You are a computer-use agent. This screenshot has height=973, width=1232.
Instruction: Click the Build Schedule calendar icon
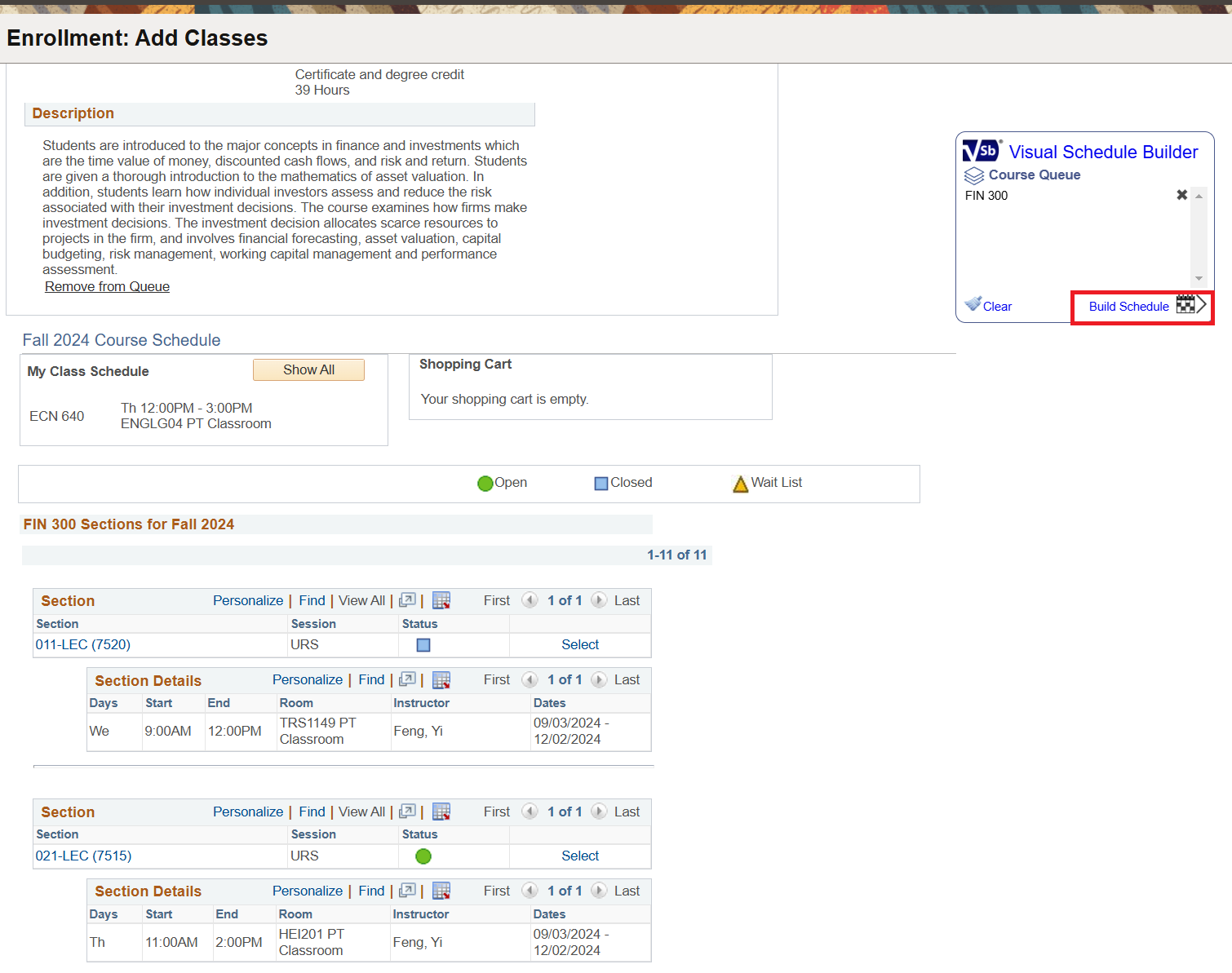pos(1185,305)
